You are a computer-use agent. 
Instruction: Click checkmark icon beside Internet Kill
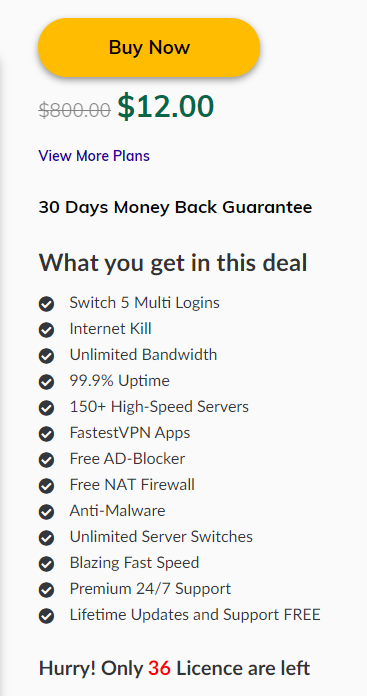coord(46,330)
